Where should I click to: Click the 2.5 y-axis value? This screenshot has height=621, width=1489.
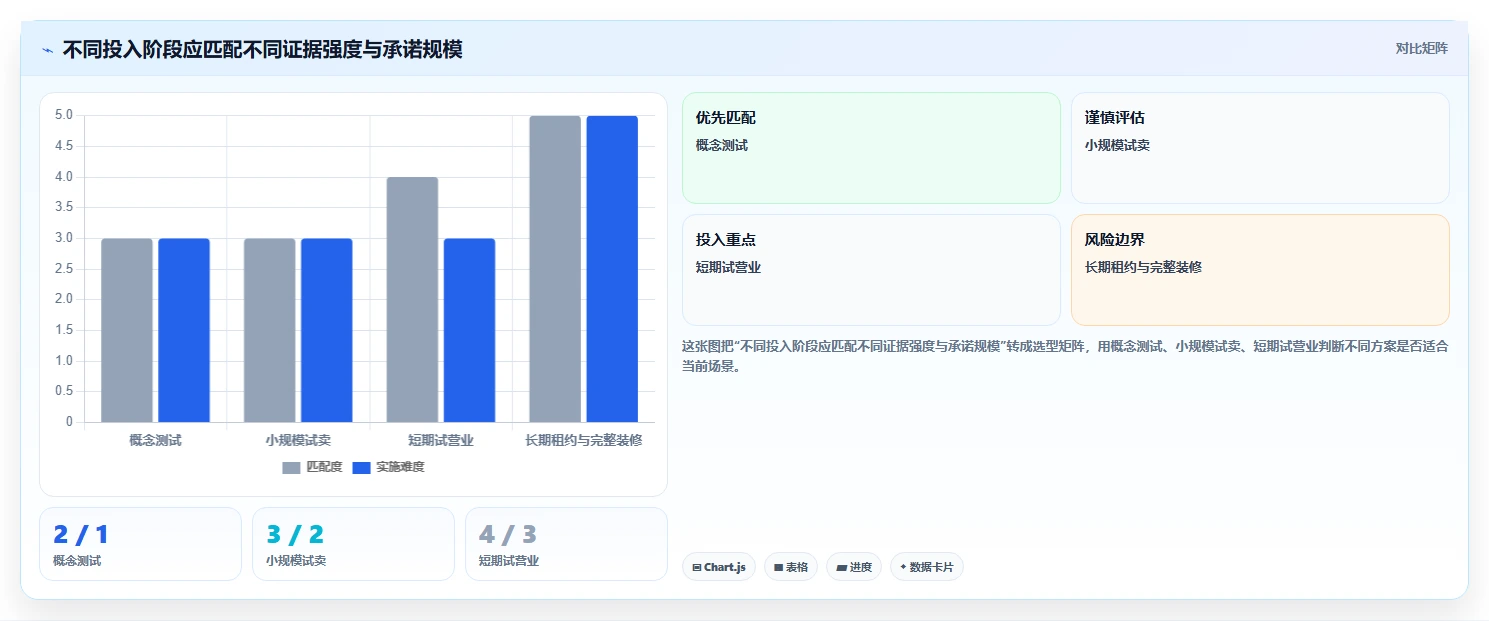[x=64, y=269]
